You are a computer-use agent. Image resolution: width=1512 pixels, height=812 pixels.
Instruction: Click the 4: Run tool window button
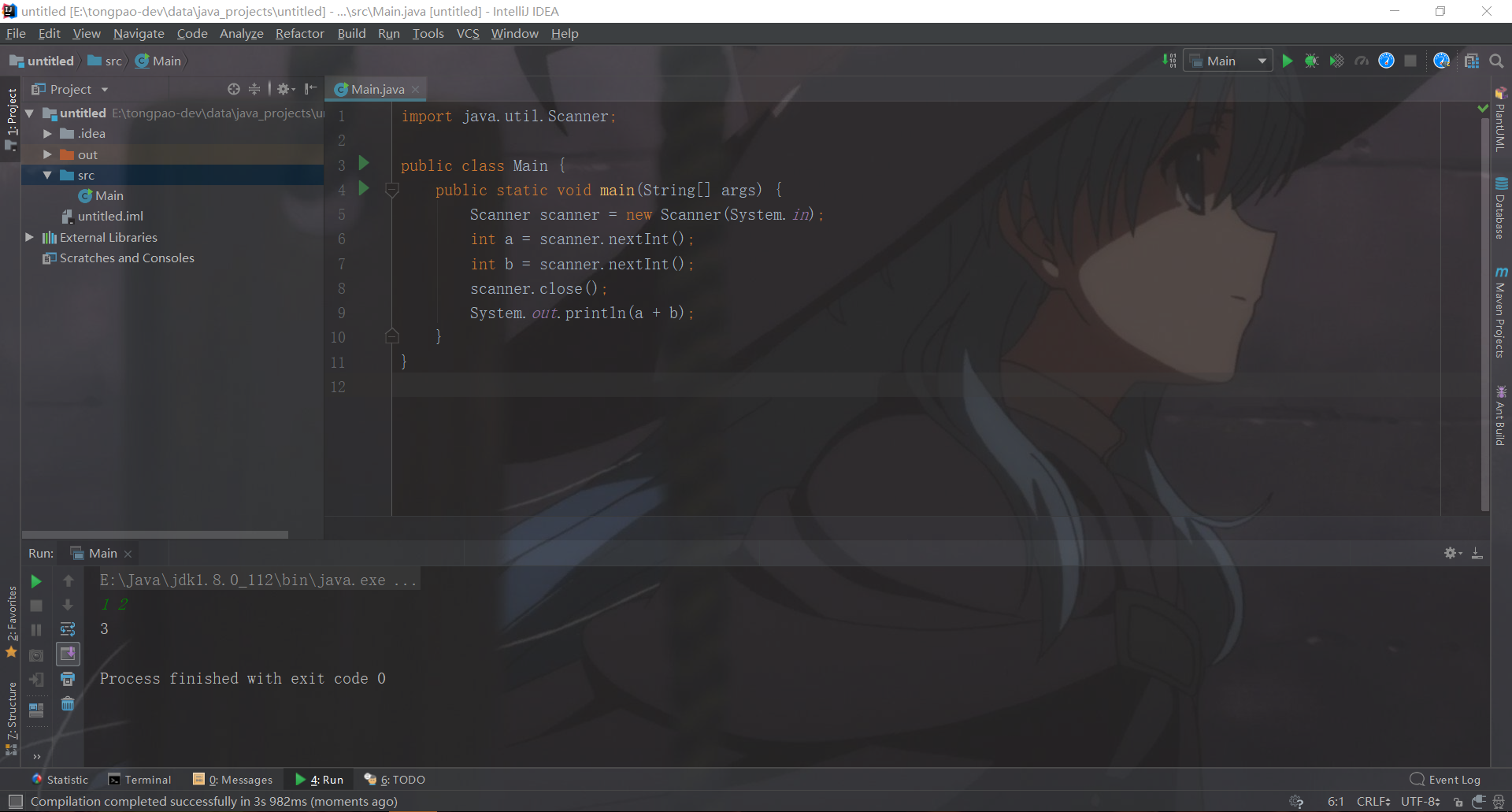click(320, 780)
